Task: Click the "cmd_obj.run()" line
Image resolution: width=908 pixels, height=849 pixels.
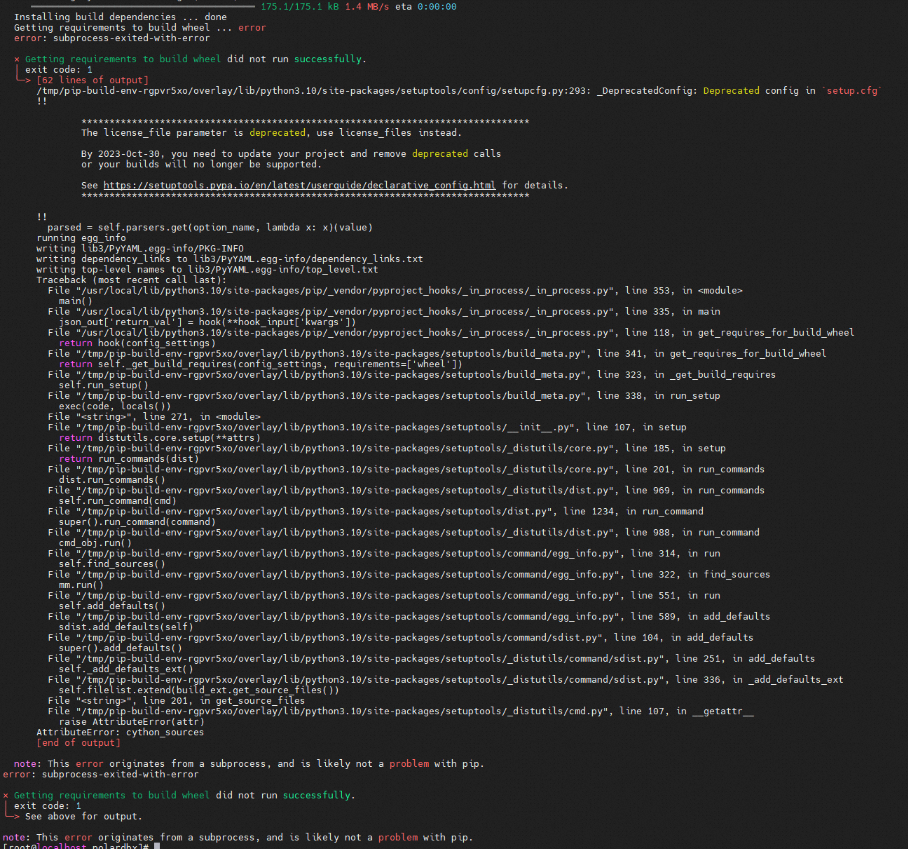Action: (x=95, y=543)
